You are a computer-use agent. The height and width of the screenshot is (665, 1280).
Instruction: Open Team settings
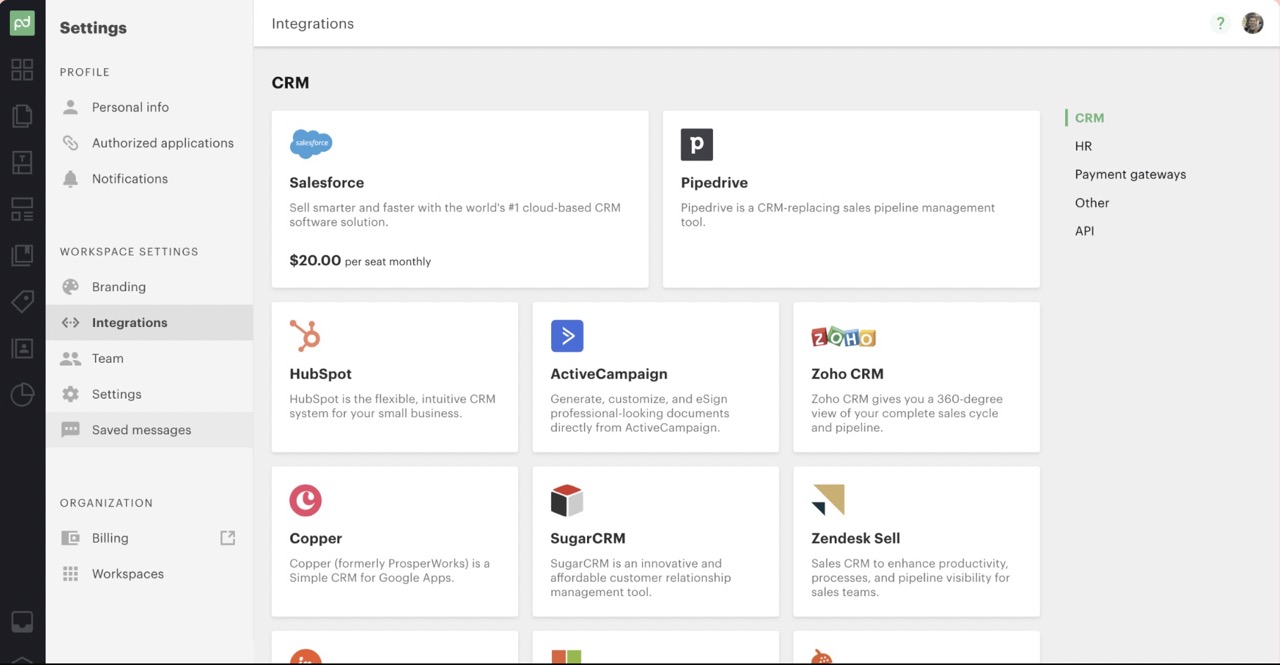pyautogui.click(x=149, y=358)
